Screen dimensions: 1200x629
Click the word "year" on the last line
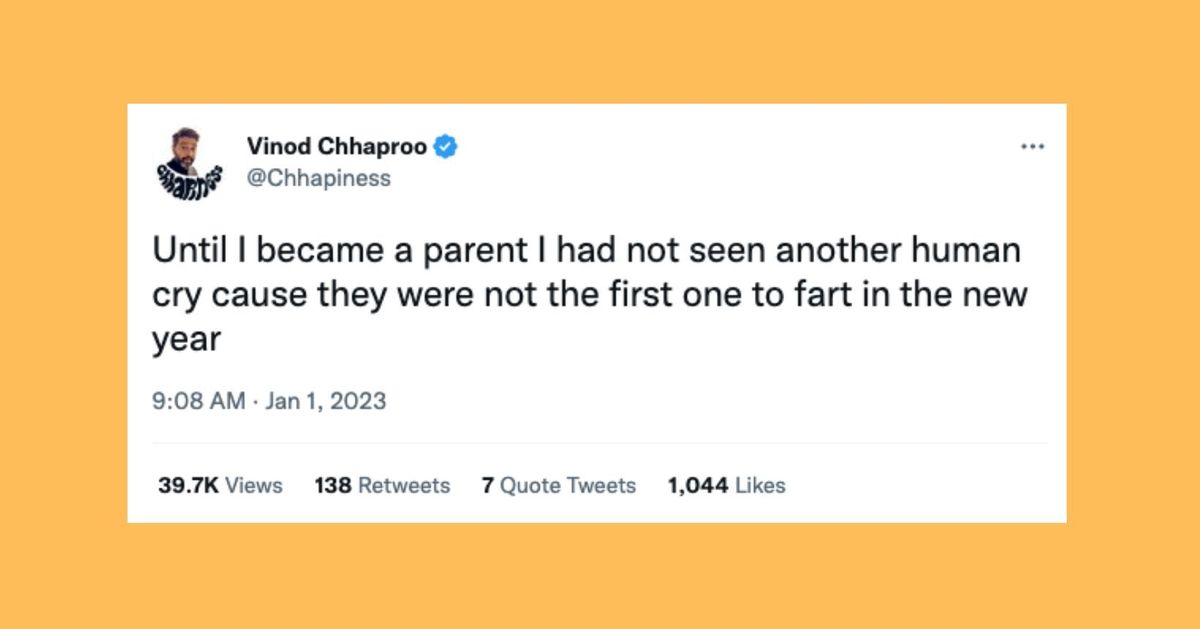(x=185, y=341)
